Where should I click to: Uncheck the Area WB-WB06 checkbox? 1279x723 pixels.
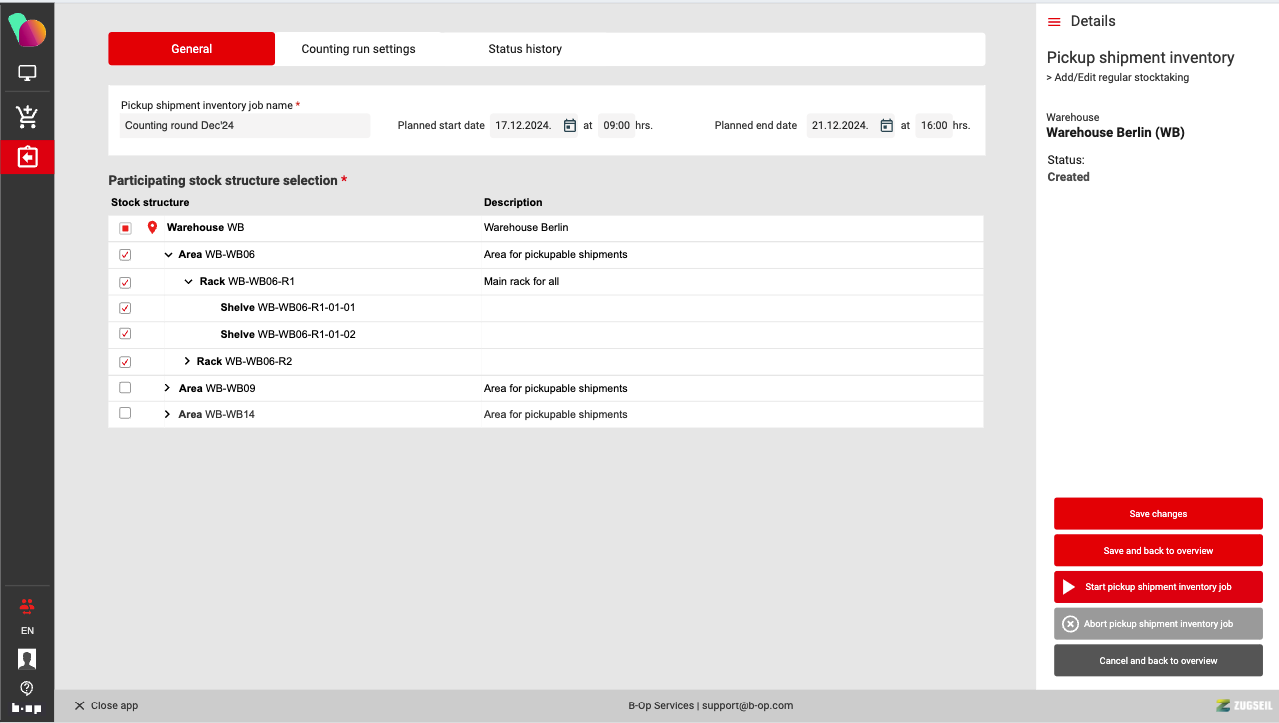tap(125, 255)
